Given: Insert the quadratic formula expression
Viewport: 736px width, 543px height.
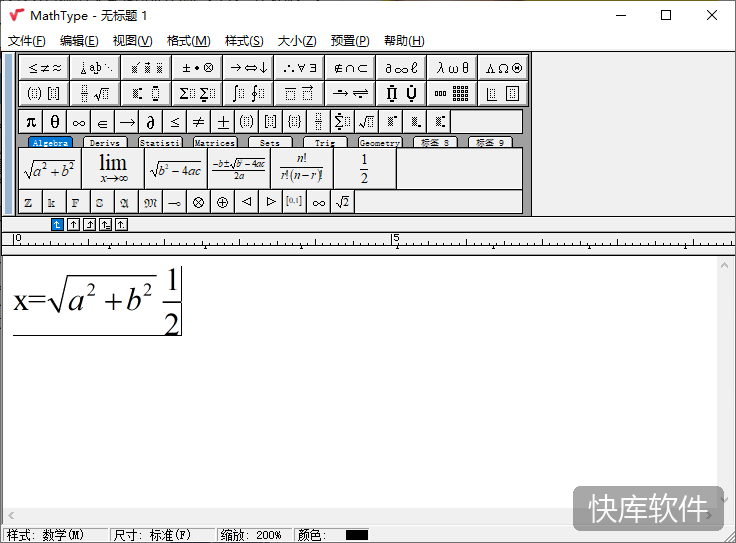Looking at the screenshot, I should [239, 169].
